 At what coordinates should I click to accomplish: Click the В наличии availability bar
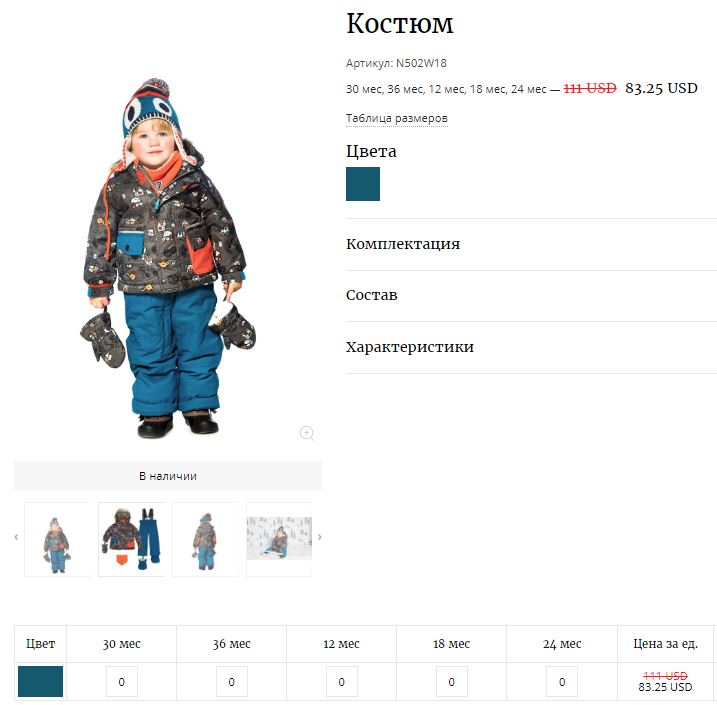click(x=168, y=476)
